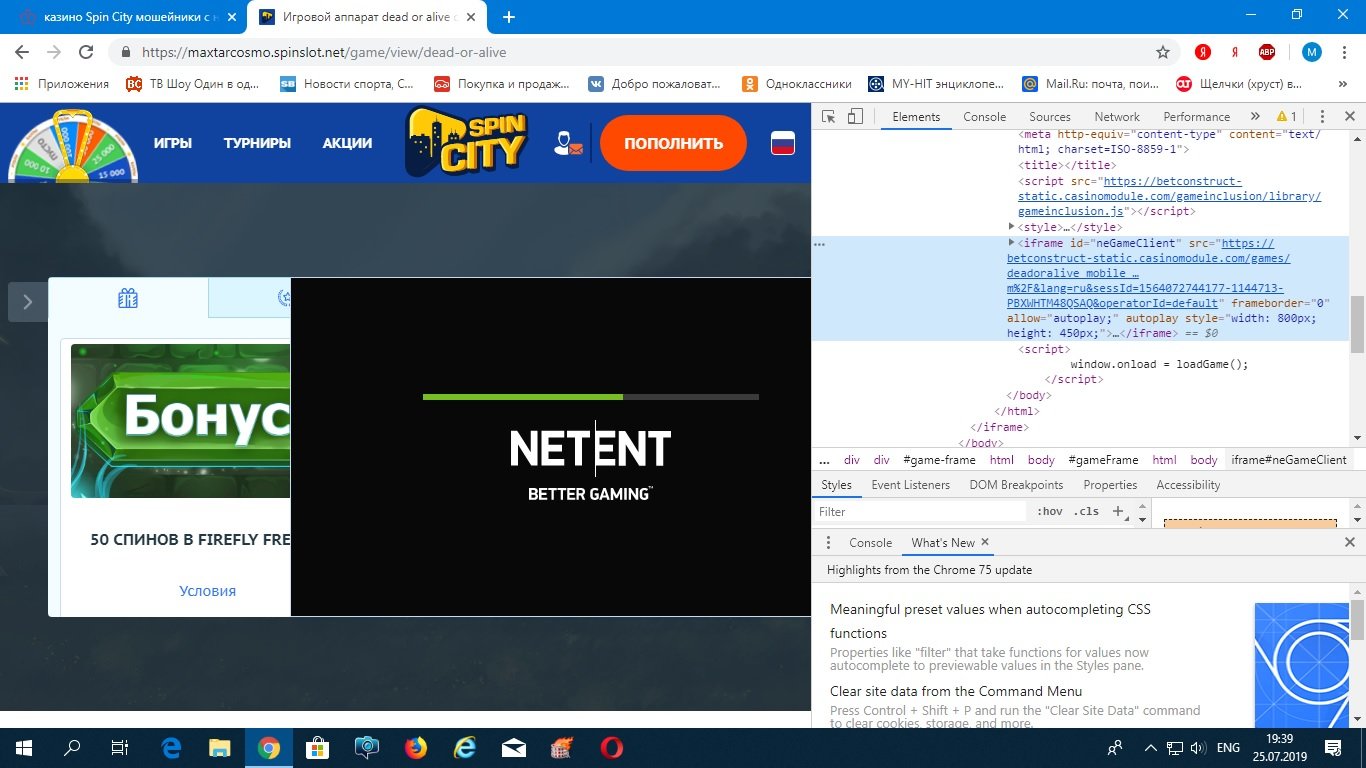Expand the iframe neGameClient node
This screenshot has width=1366, height=768.
[1011, 243]
